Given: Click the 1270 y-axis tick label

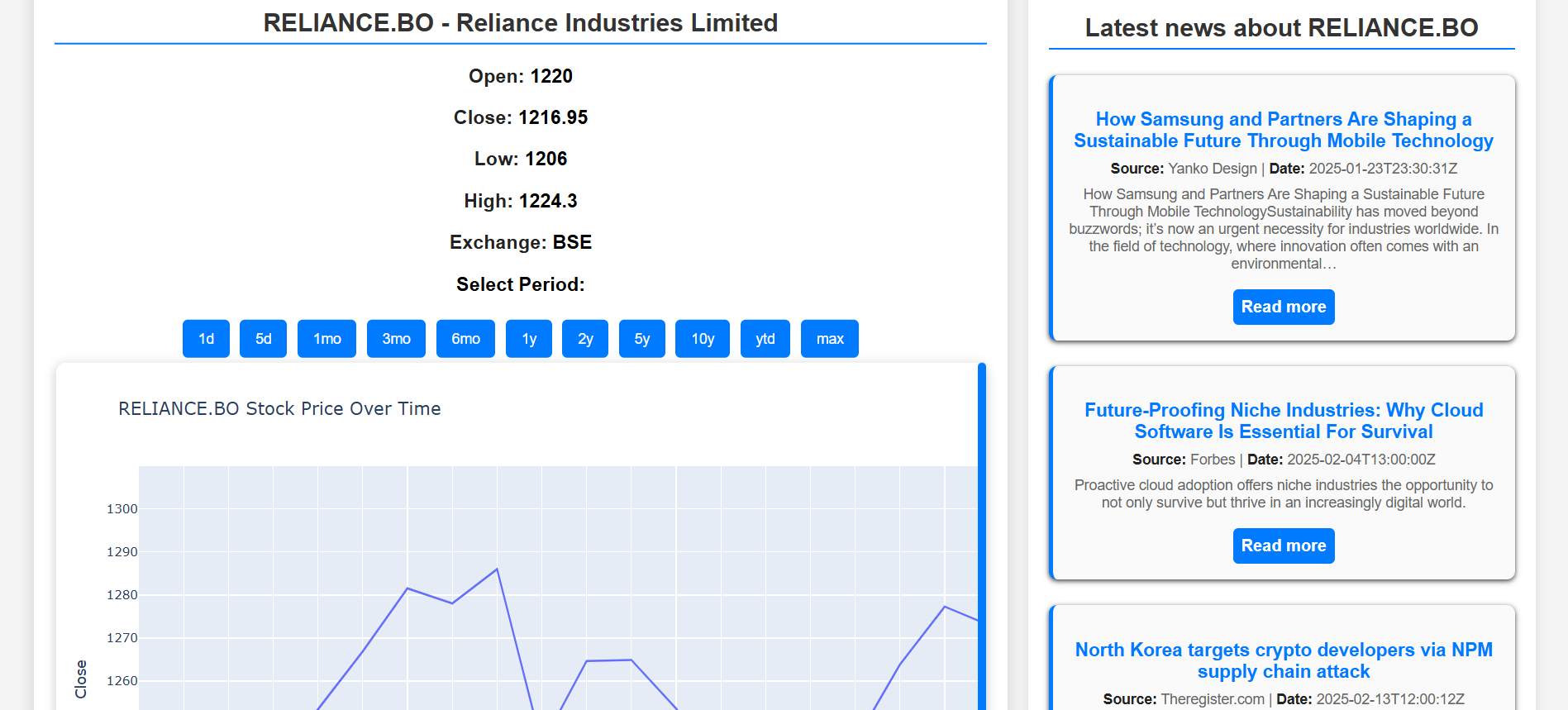Looking at the screenshot, I should click(122, 638).
